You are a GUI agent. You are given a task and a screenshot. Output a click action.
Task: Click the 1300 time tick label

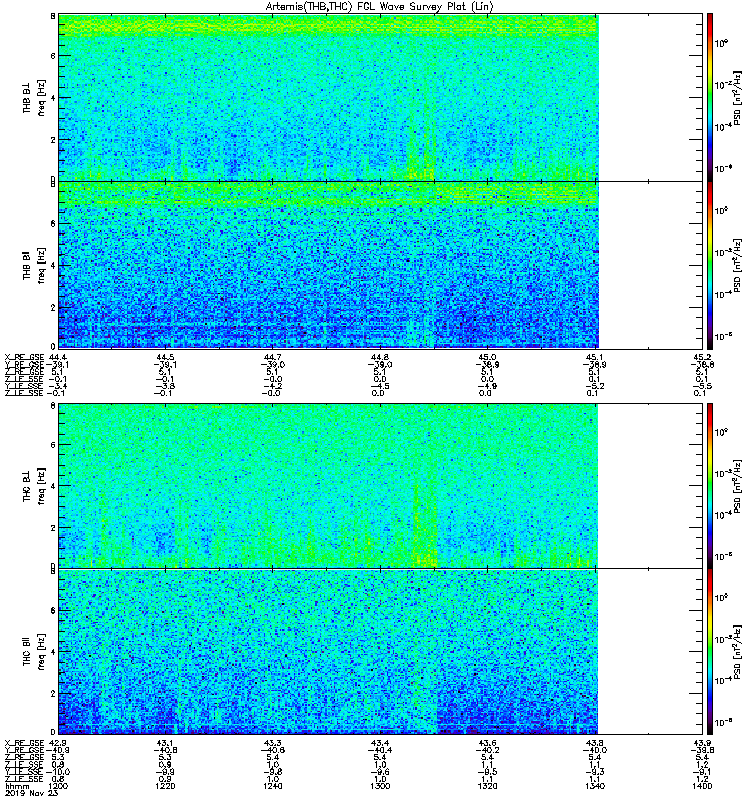pos(380,786)
